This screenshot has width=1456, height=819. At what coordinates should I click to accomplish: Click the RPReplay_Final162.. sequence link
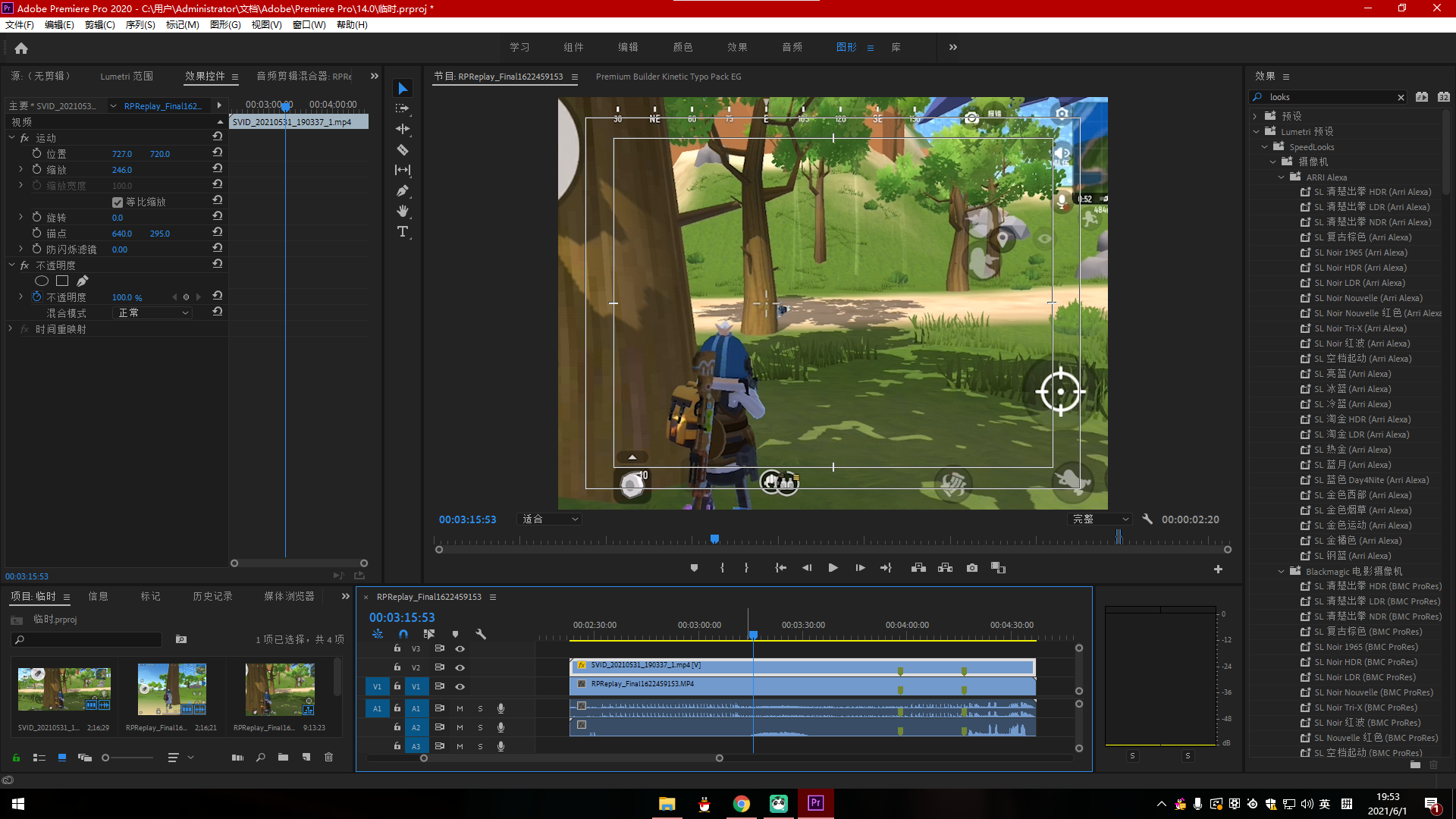pos(163,106)
